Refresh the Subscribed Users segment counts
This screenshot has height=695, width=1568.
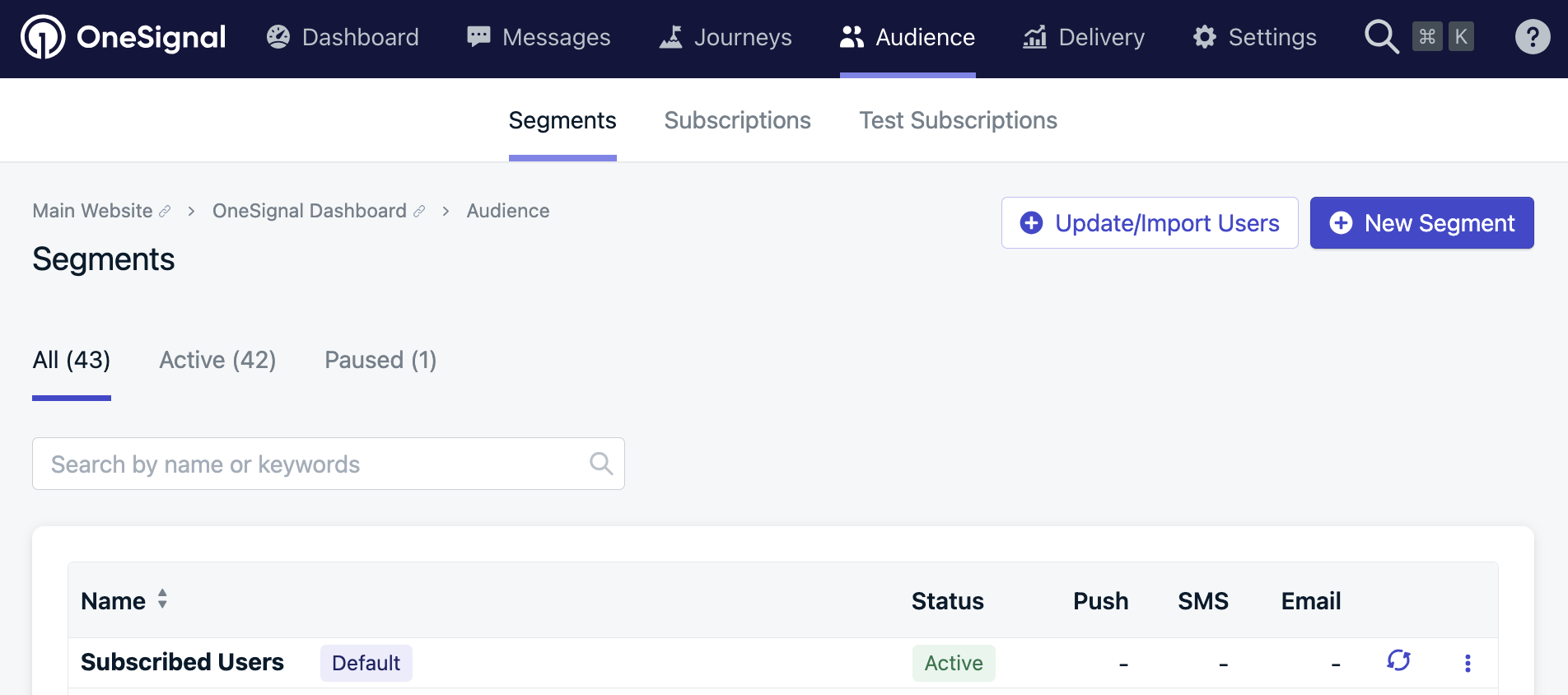pos(1398,660)
